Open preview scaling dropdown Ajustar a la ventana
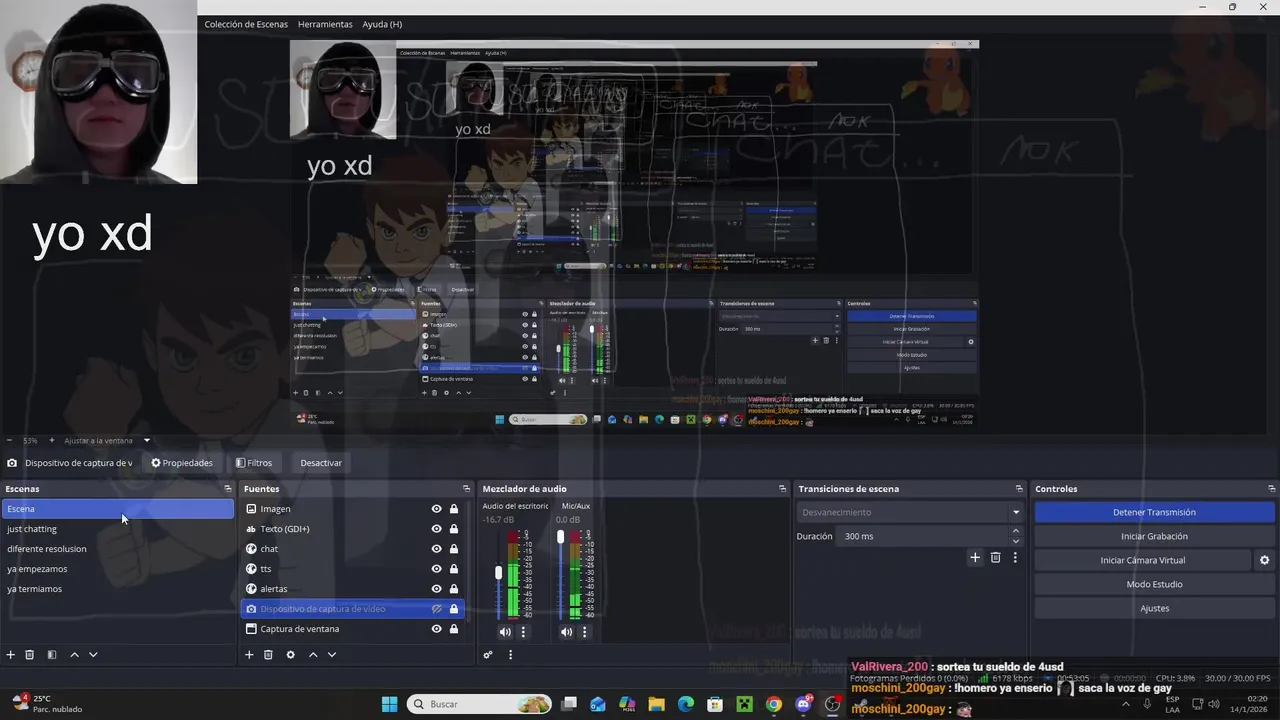Image resolution: width=1280 pixels, height=720 pixels. click(x=107, y=440)
